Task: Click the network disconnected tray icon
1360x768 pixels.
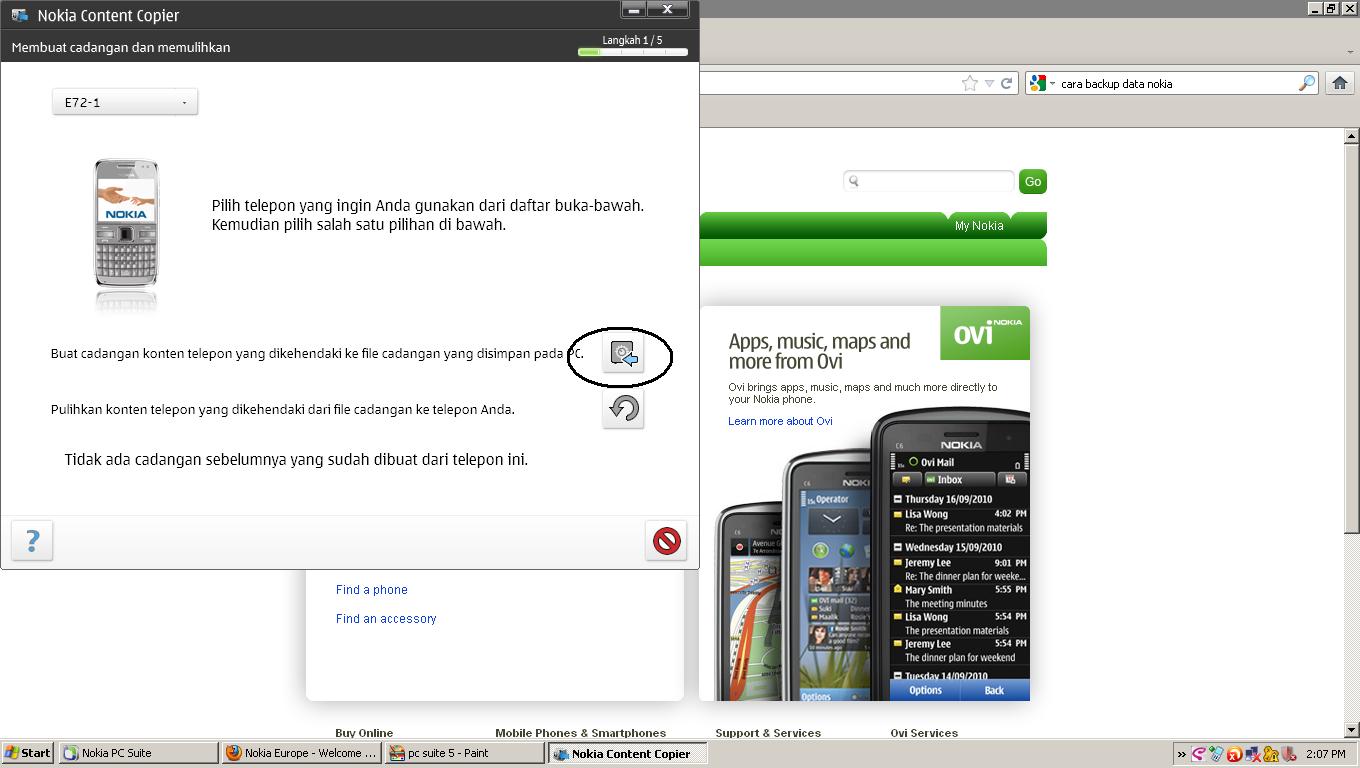Action: pyautogui.click(x=1252, y=754)
